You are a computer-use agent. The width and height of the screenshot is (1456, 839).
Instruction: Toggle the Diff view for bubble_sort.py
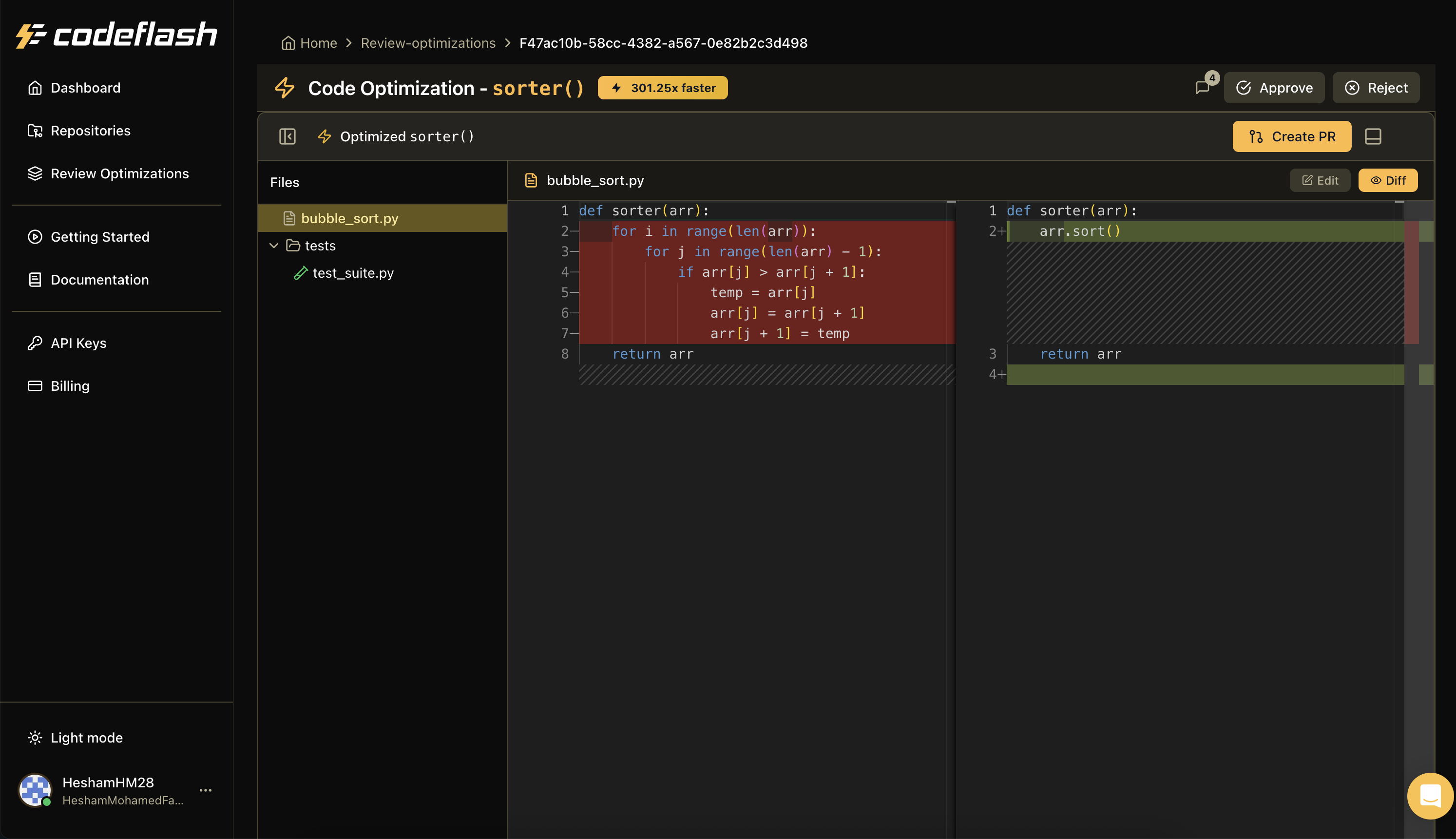[x=1387, y=180]
